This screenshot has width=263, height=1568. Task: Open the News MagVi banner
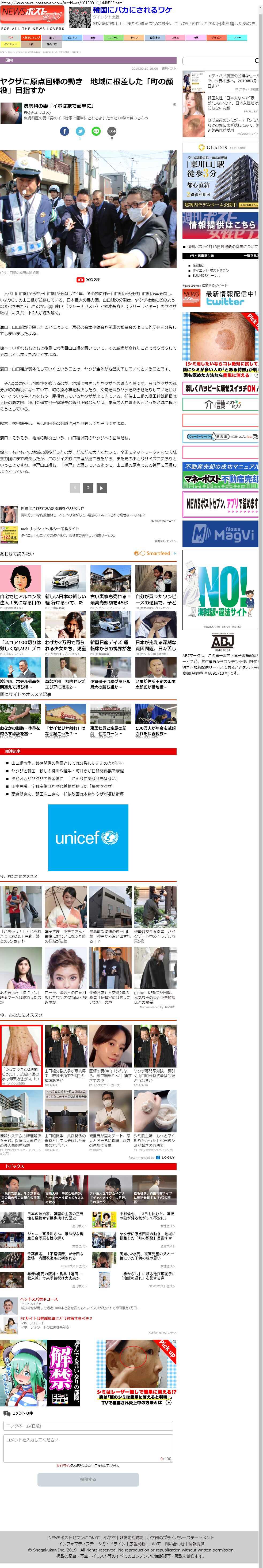[x=220, y=534]
